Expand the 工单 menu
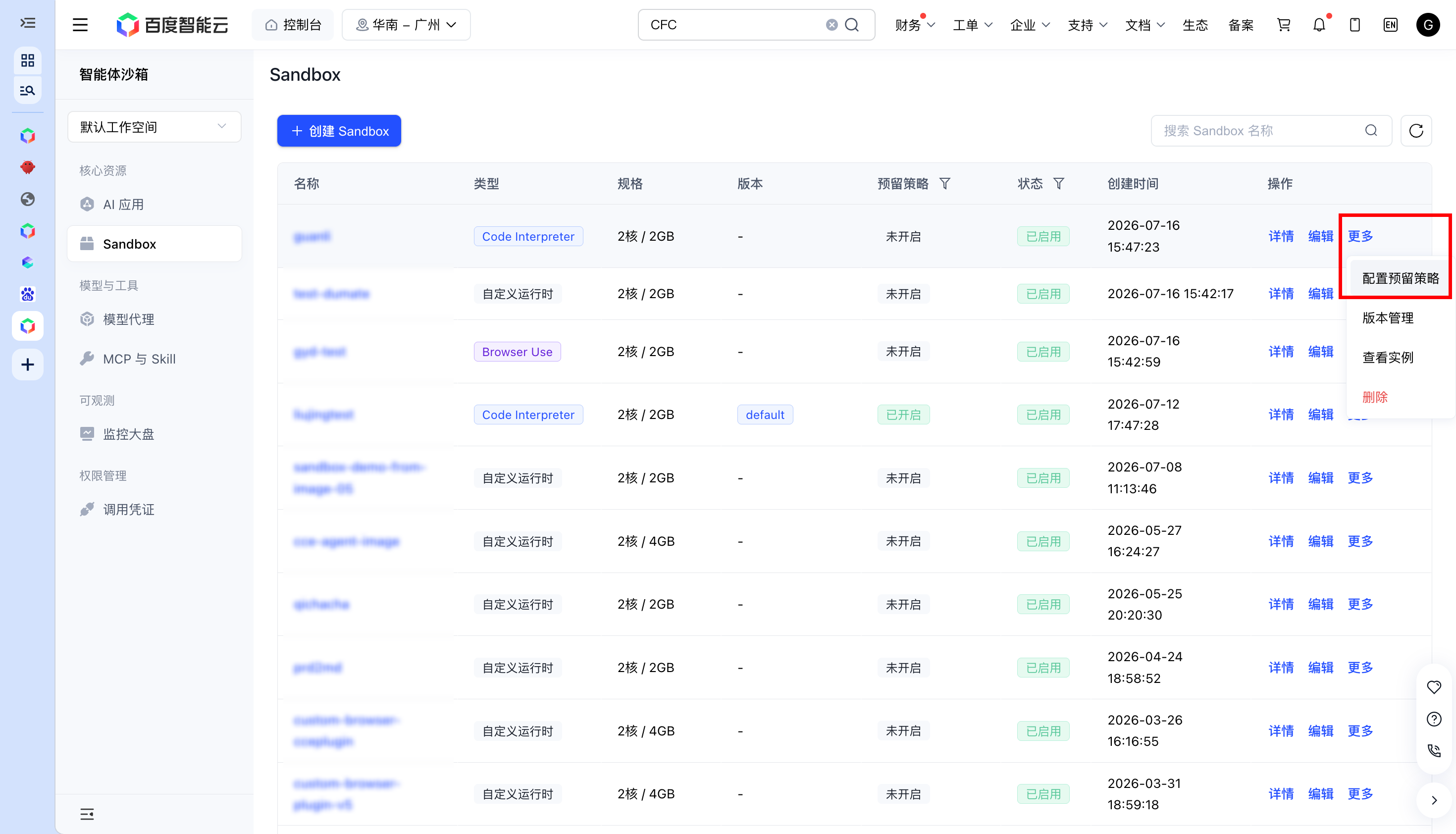This screenshot has width=1456, height=834. (972, 25)
